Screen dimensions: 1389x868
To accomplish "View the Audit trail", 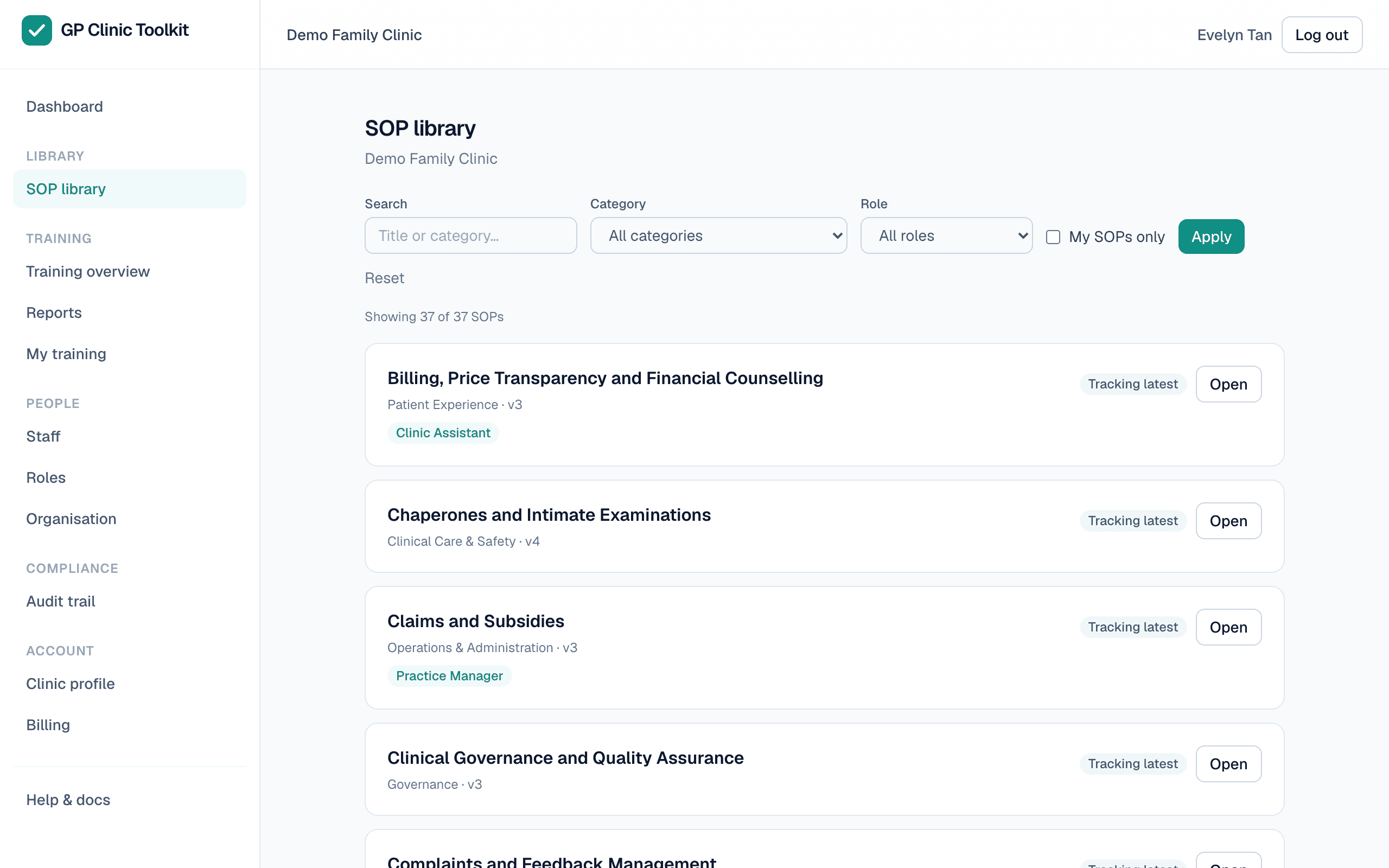I will tap(130, 601).
